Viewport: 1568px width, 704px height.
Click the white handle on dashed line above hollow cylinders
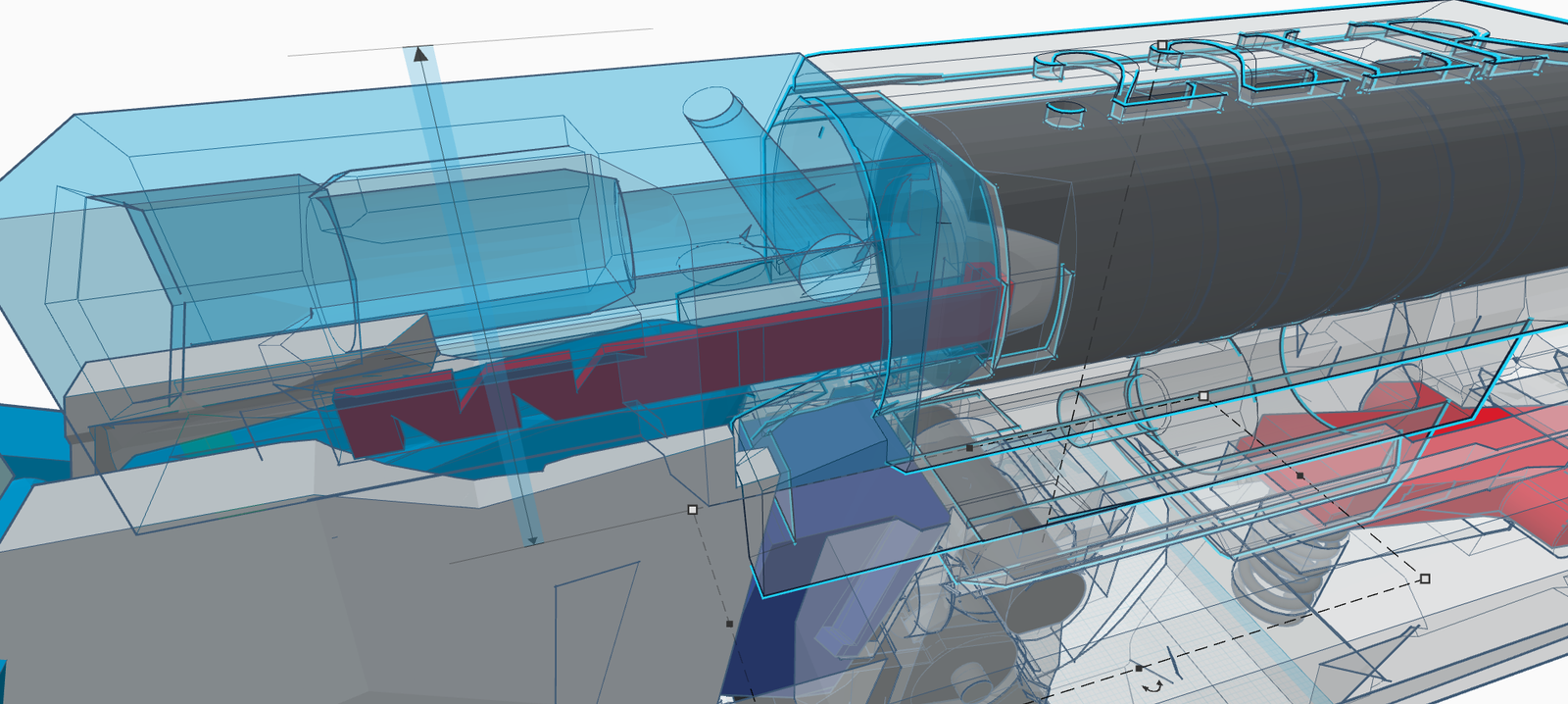[x=1203, y=396]
